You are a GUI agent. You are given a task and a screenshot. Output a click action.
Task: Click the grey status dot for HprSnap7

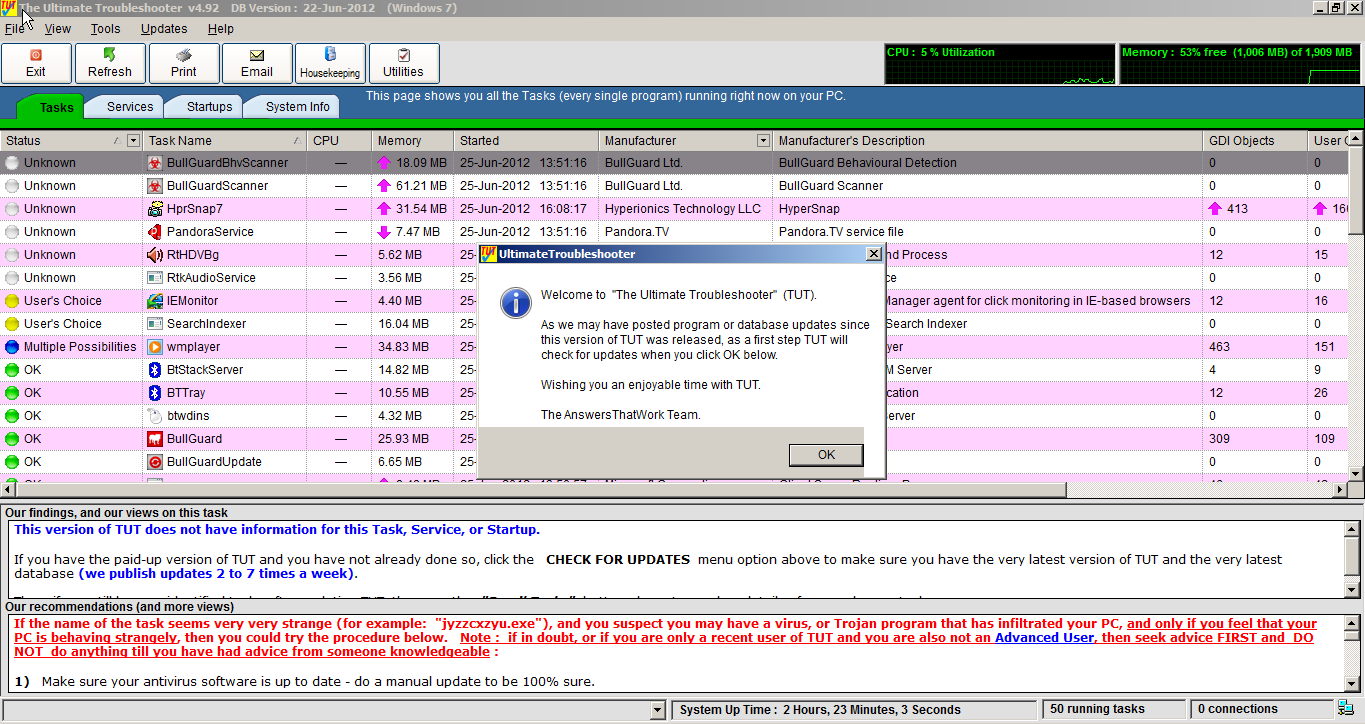pyautogui.click(x=12, y=208)
